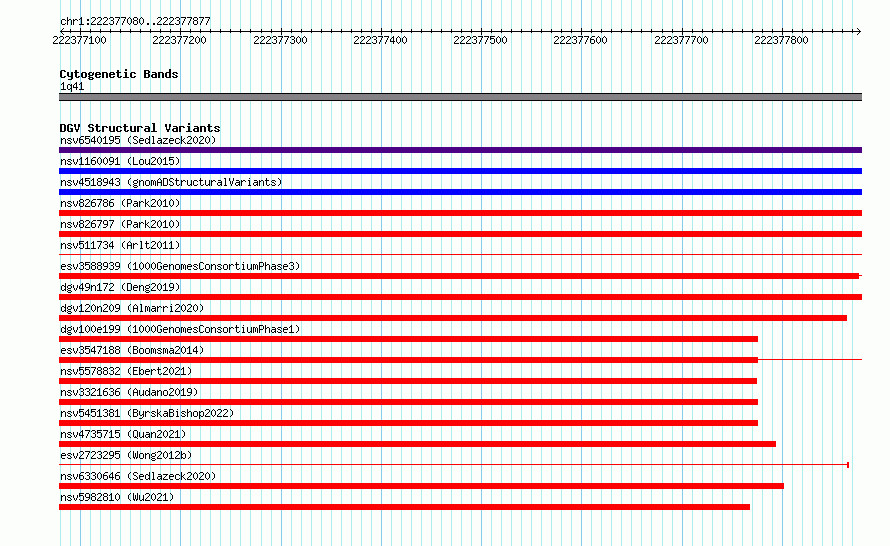This screenshot has width=890, height=546.
Task: Open nsv5578832 (Ebert2021) label
Action: point(126,371)
